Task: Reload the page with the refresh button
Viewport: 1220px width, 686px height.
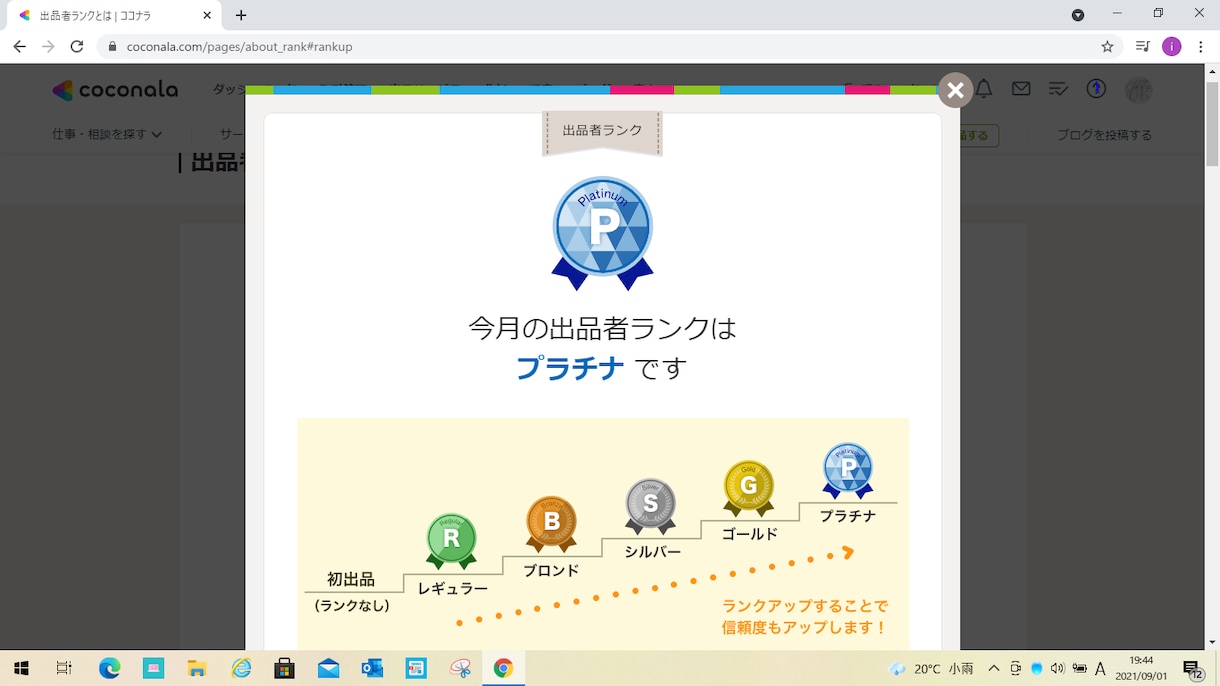Action: coord(77,46)
